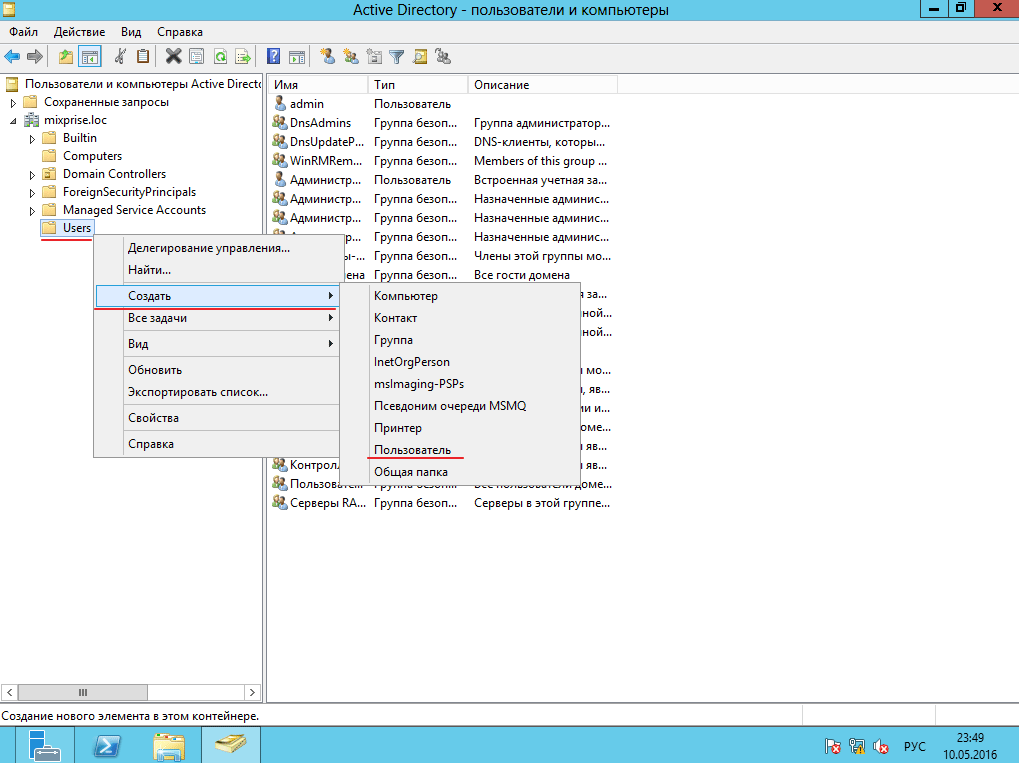Choose Пользователь in the Создать submenu

pos(412,450)
